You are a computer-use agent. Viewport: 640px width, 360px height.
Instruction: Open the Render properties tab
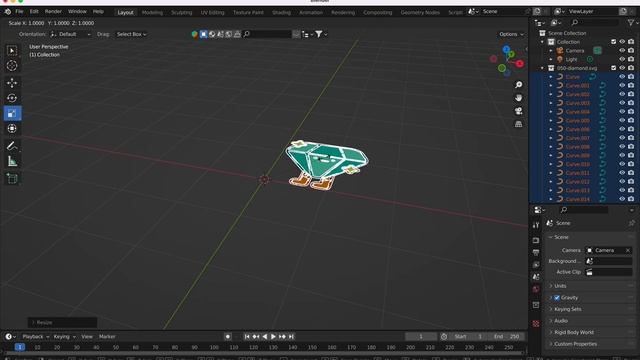[536, 240]
